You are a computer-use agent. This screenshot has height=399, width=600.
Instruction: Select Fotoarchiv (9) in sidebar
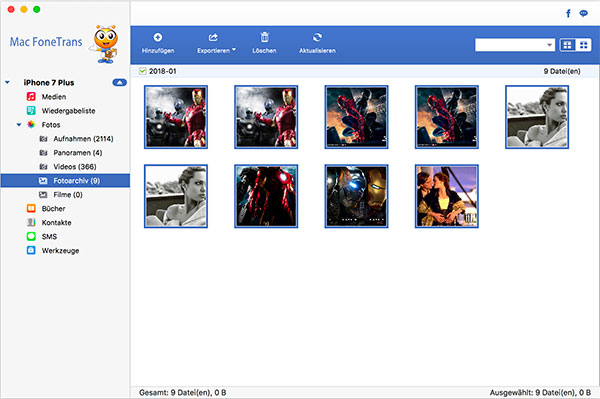(65, 181)
